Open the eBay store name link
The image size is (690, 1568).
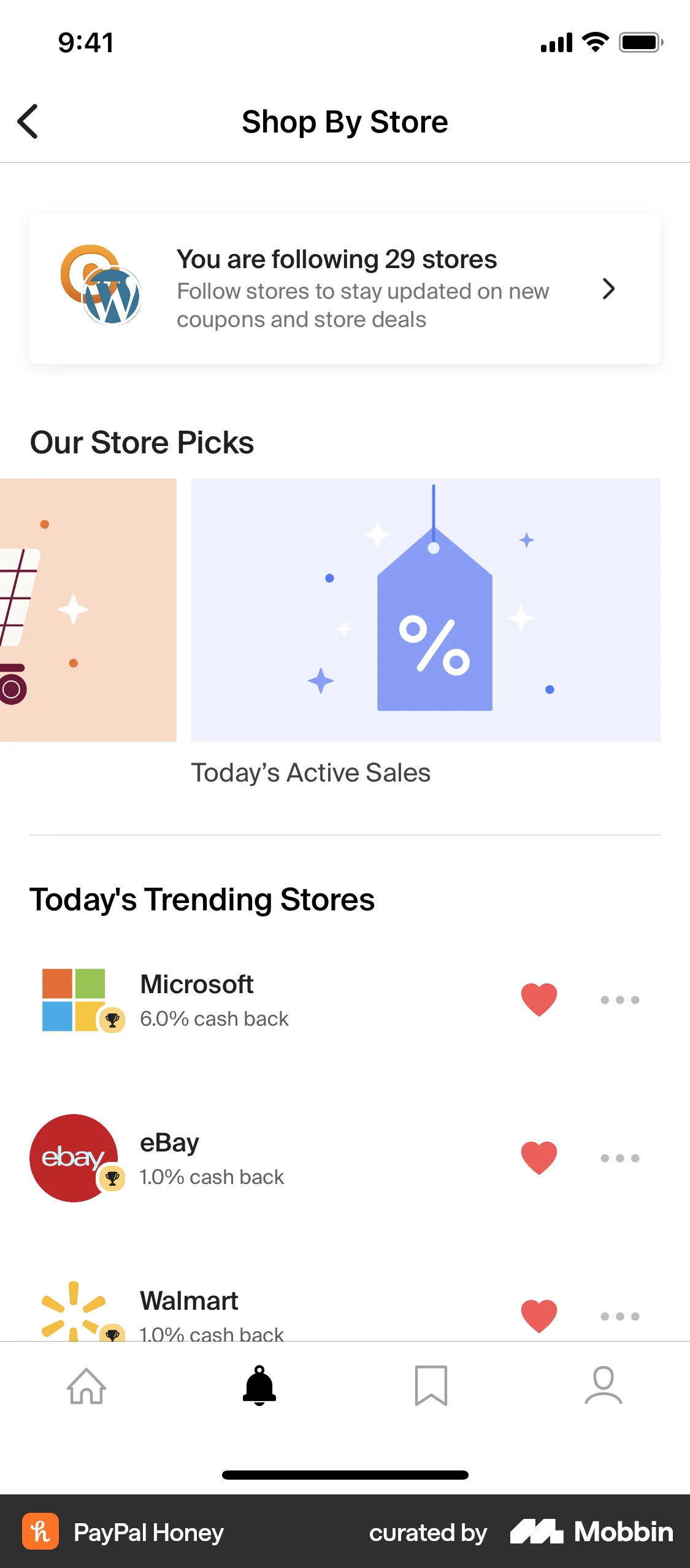(170, 1143)
